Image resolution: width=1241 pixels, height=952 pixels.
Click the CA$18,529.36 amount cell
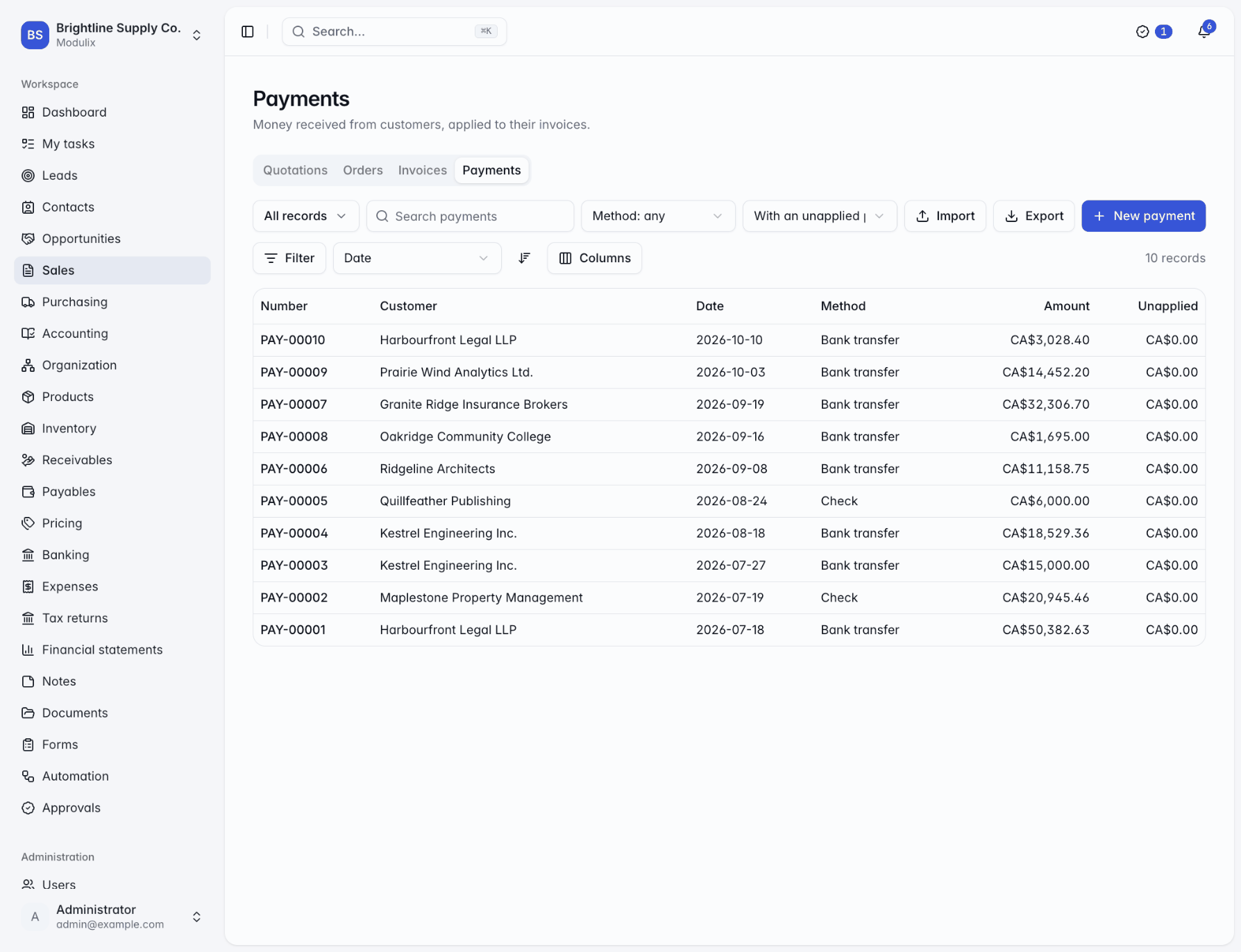tap(1045, 533)
